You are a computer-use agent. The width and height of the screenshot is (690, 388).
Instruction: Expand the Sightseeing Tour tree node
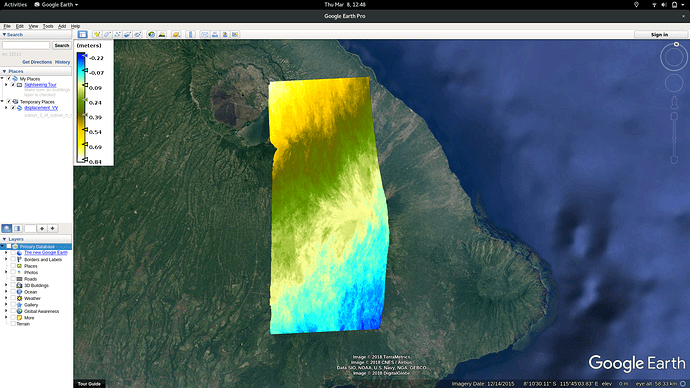pos(6,85)
